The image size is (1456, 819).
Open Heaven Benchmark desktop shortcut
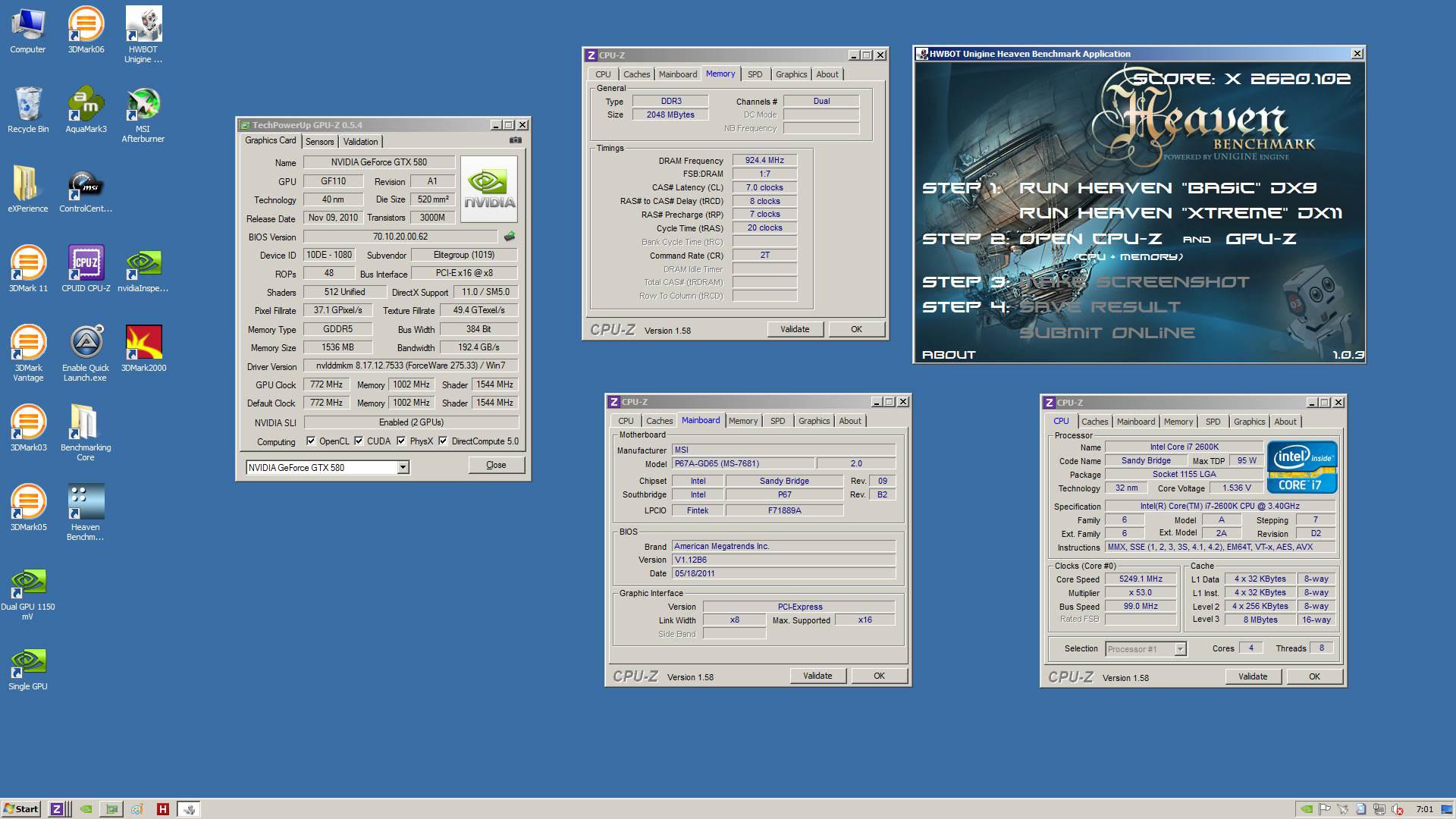86,513
